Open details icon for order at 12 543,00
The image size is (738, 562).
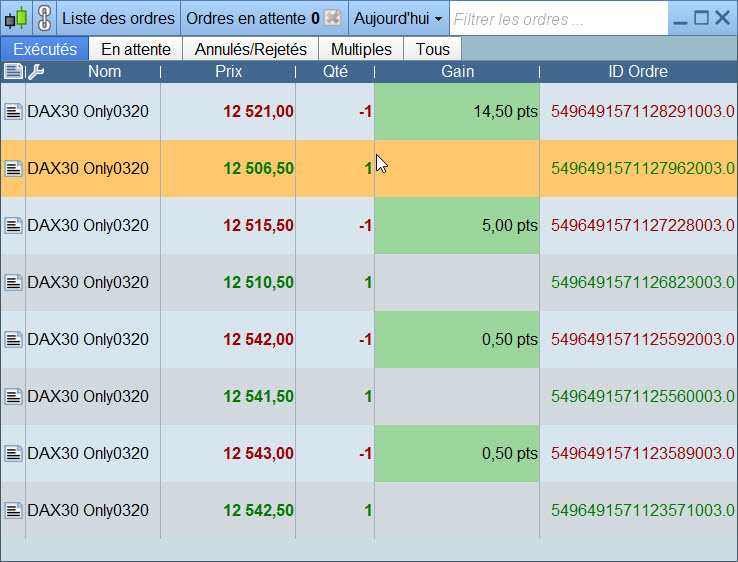13,453
